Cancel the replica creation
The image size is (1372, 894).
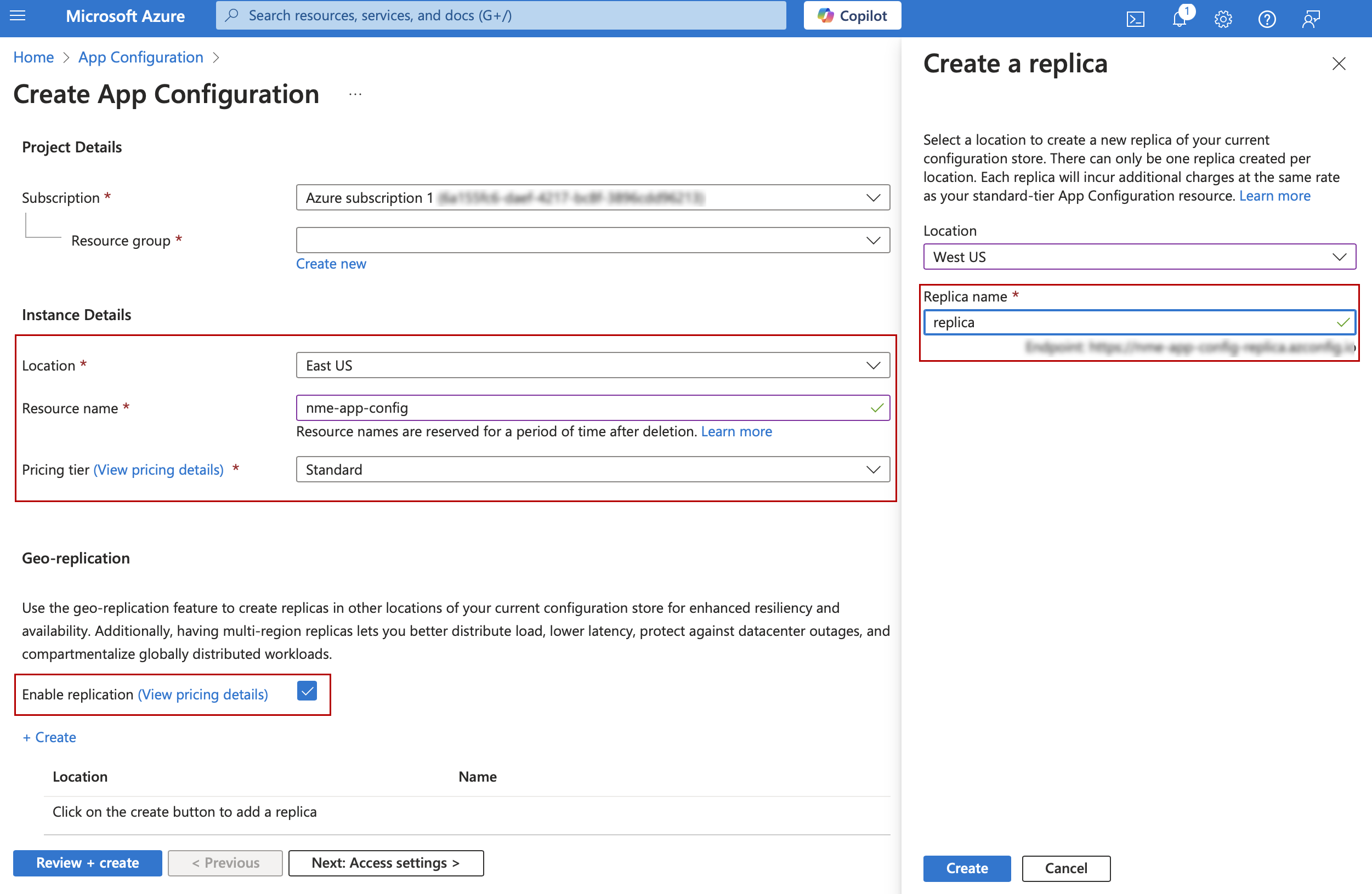tap(1066, 868)
